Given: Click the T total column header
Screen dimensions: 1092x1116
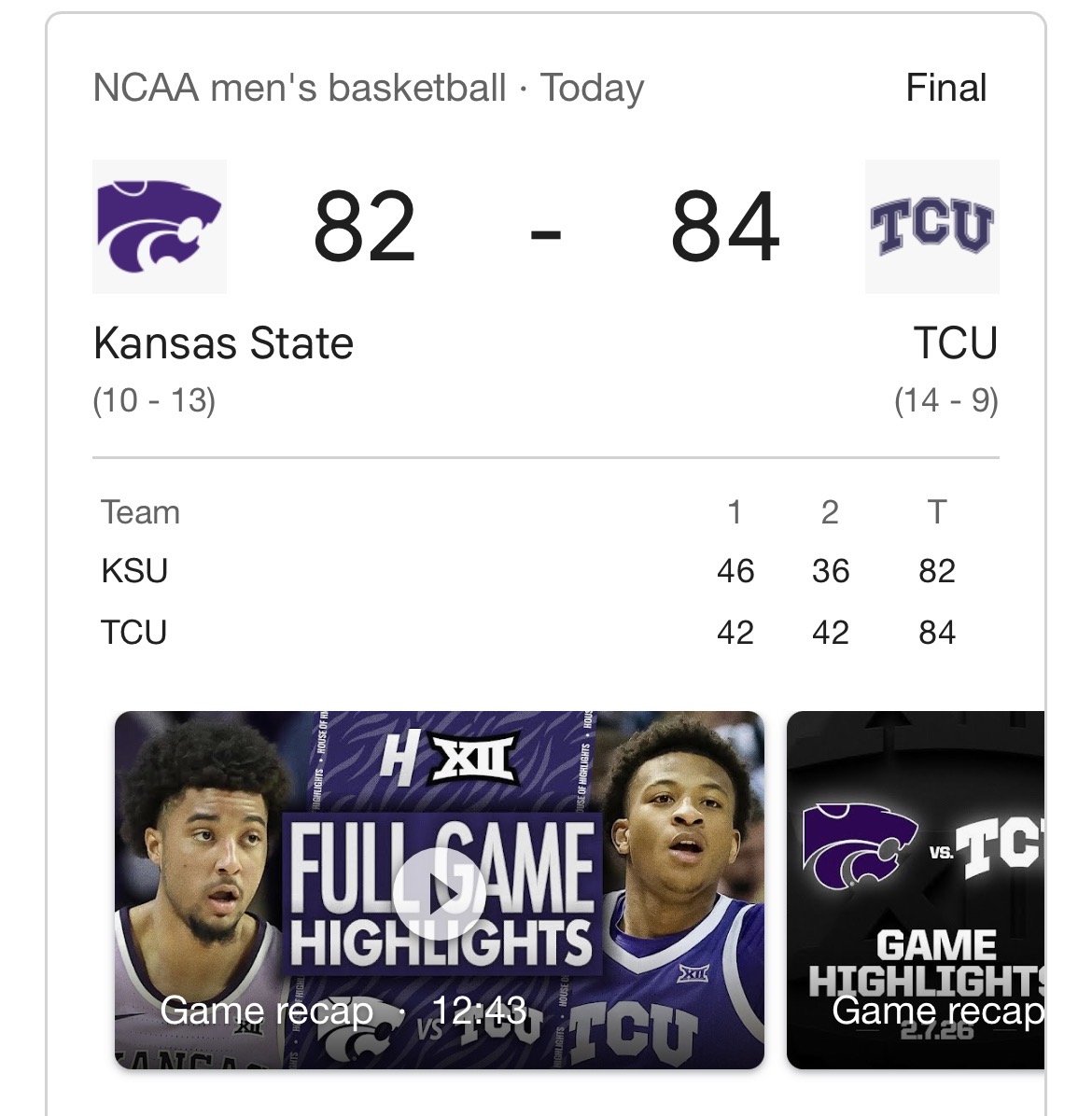Looking at the screenshot, I should (x=937, y=512).
